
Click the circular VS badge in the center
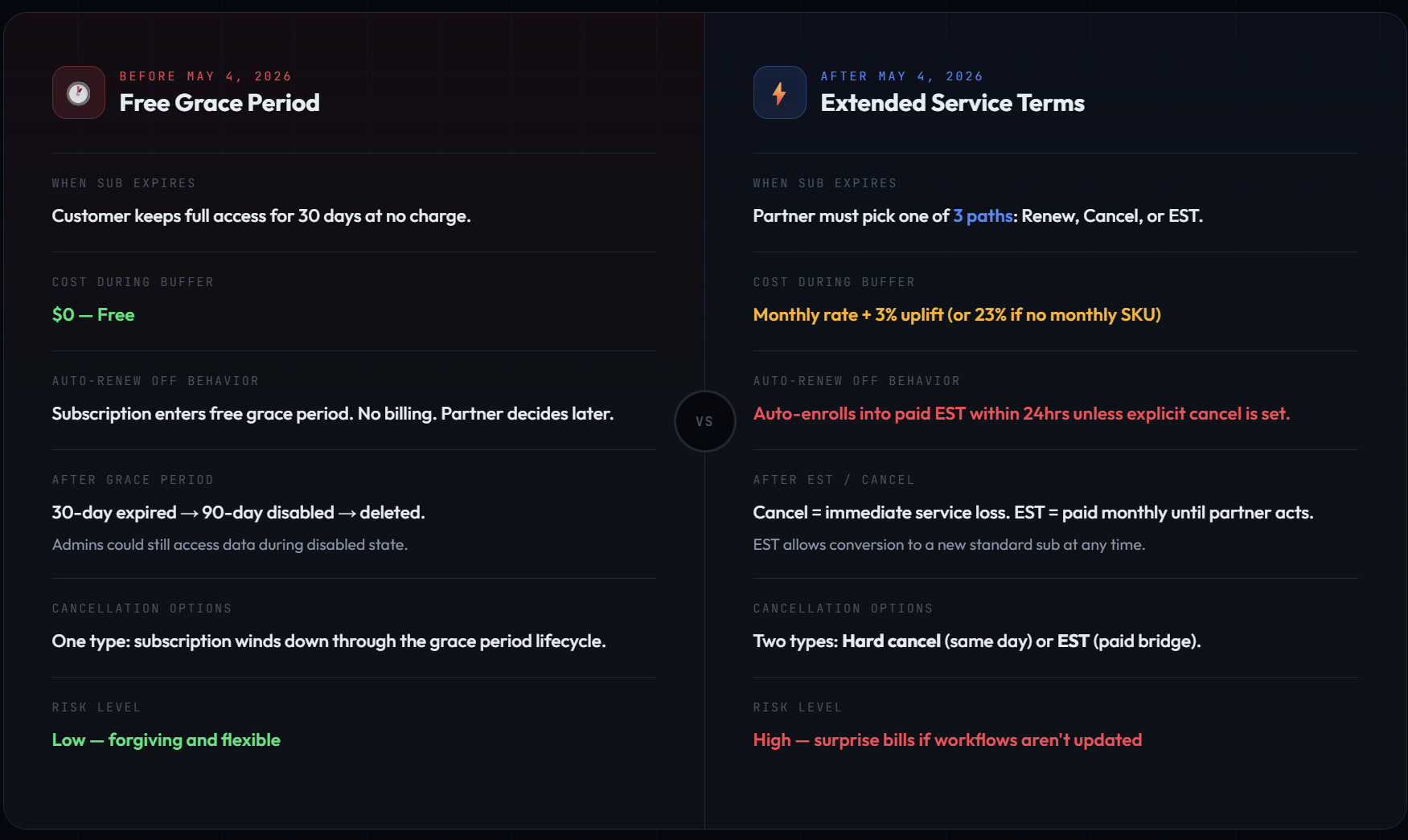[704, 421]
